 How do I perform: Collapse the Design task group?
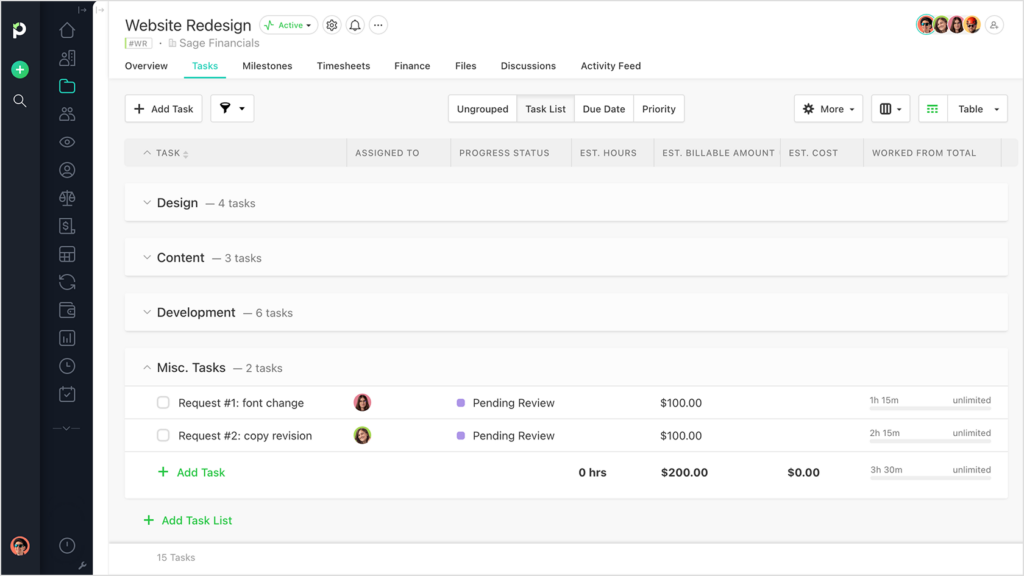tap(146, 202)
